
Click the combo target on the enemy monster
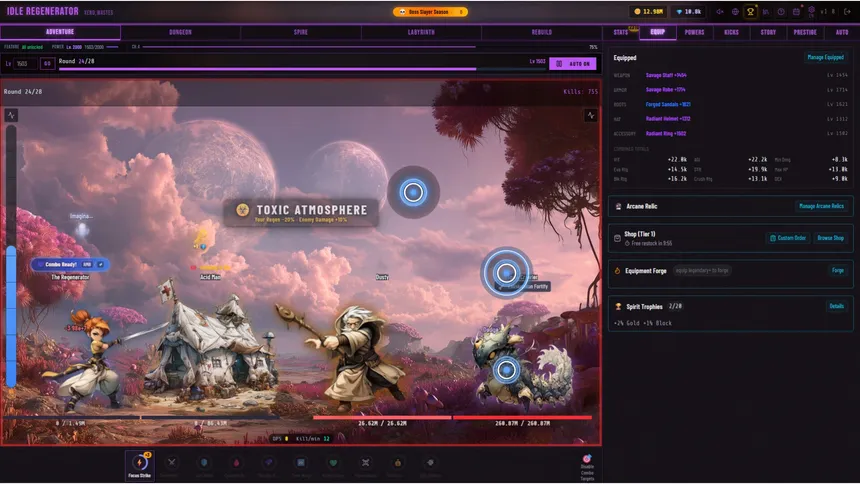pos(506,370)
